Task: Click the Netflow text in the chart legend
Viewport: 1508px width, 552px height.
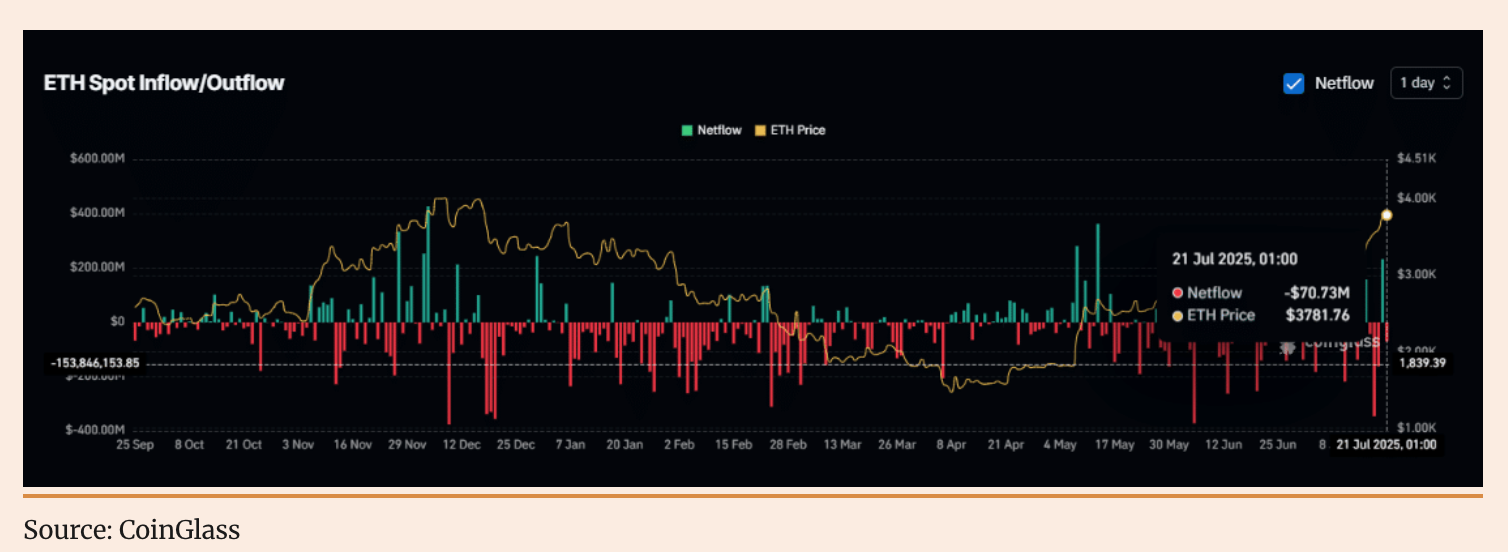Action: 719,130
